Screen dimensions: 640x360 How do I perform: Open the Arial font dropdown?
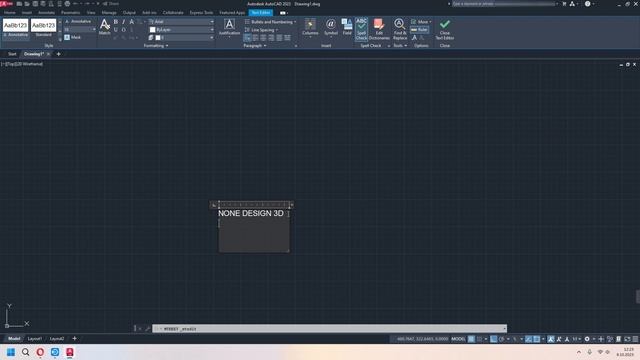tap(181, 22)
